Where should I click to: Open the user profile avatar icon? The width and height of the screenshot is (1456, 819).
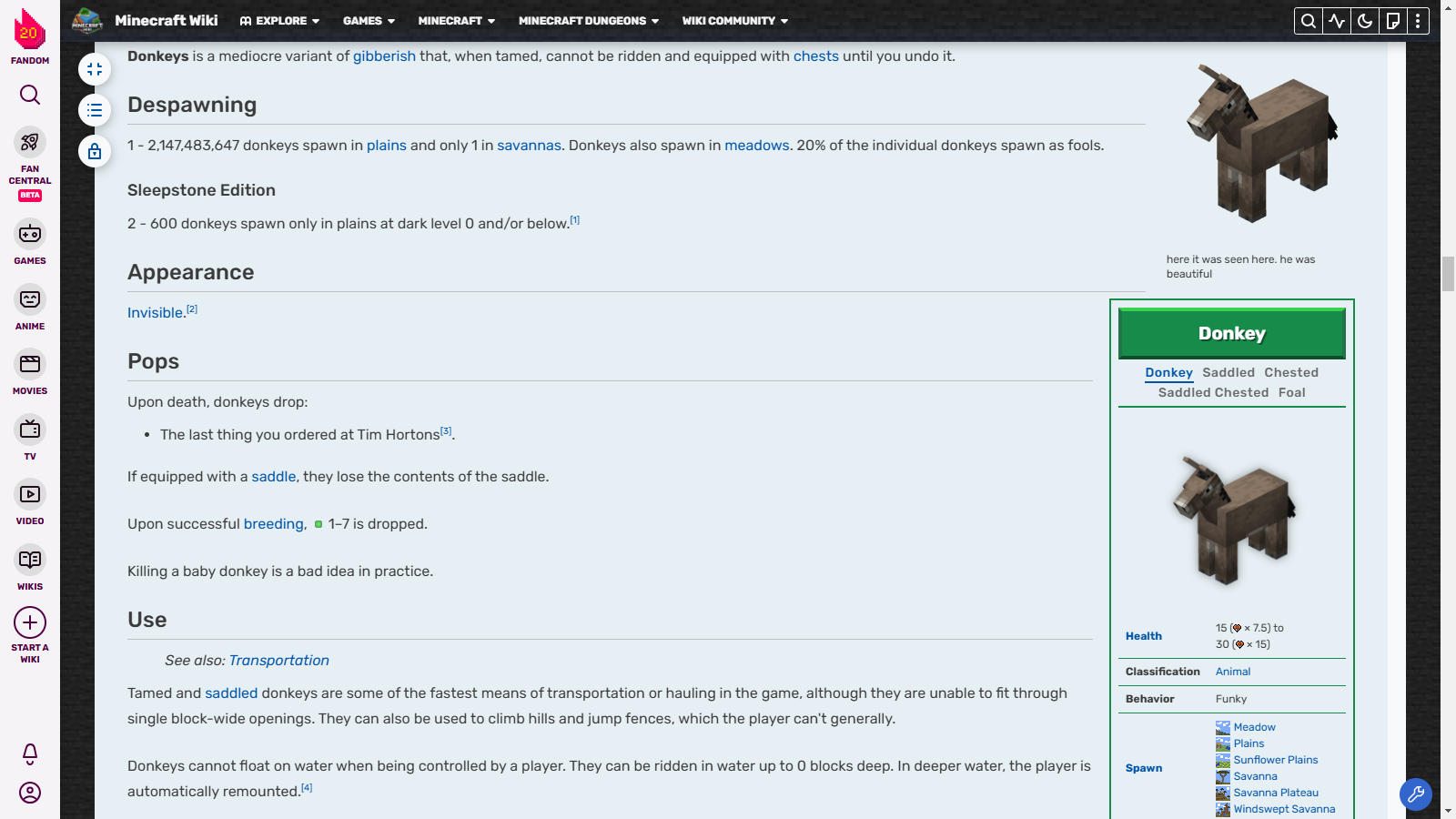coord(30,793)
